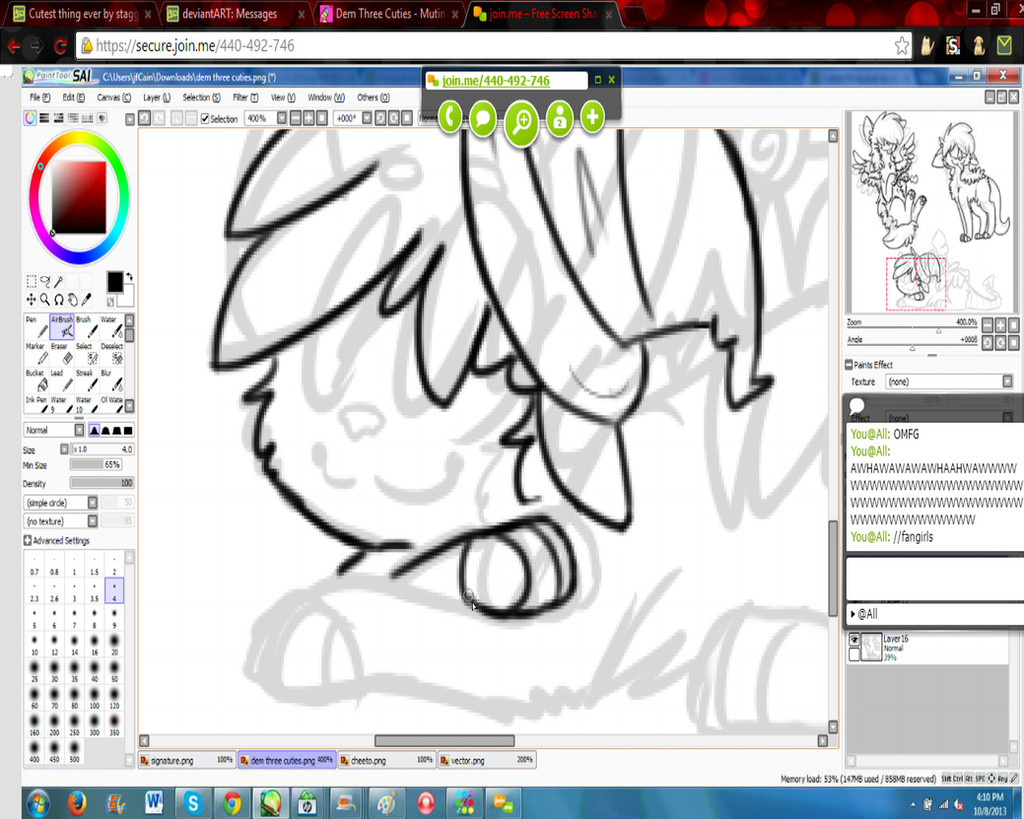Pick the lasso selection tool
The width and height of the screenshot is (1024, 819).
(45, 281)
